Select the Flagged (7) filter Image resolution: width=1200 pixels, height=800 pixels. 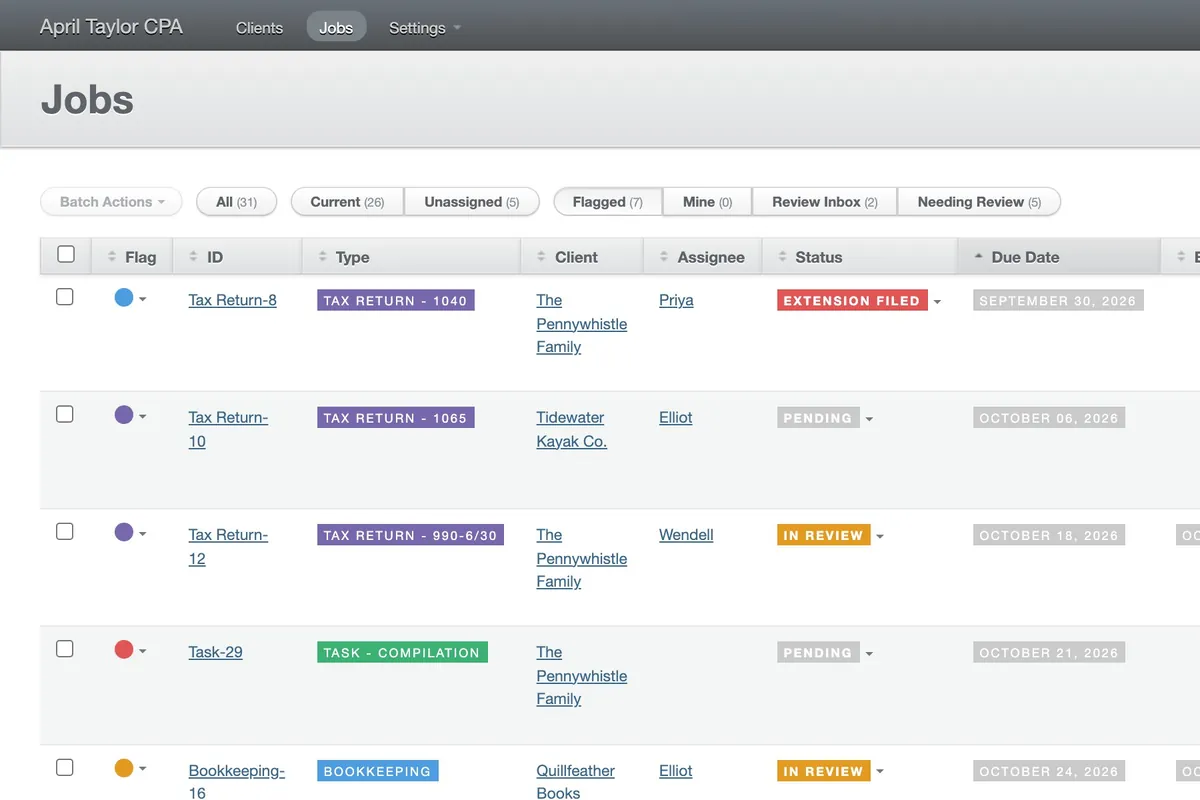[x=608, y=202]
